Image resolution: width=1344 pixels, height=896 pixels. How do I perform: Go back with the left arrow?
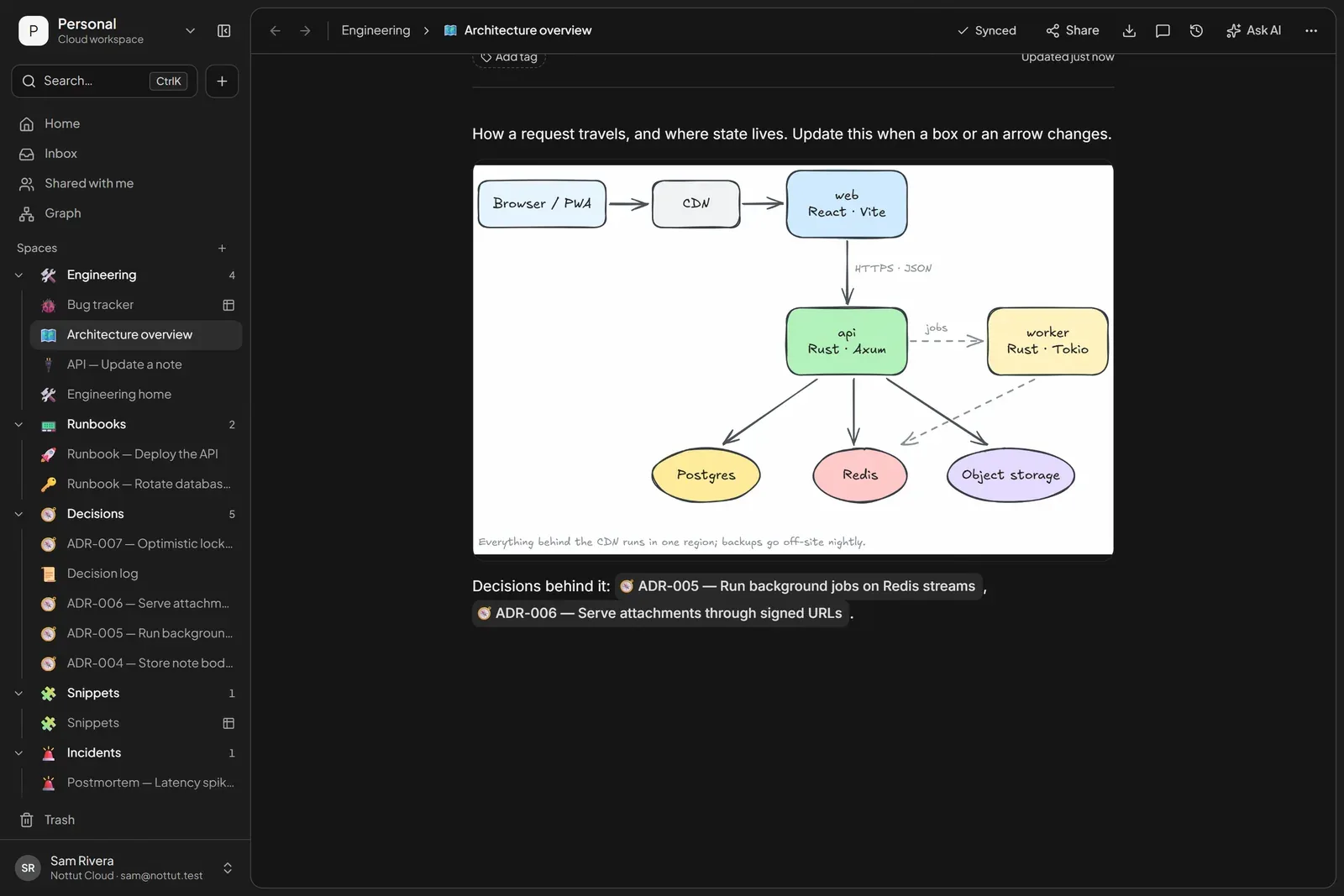[x=275, y=31]
